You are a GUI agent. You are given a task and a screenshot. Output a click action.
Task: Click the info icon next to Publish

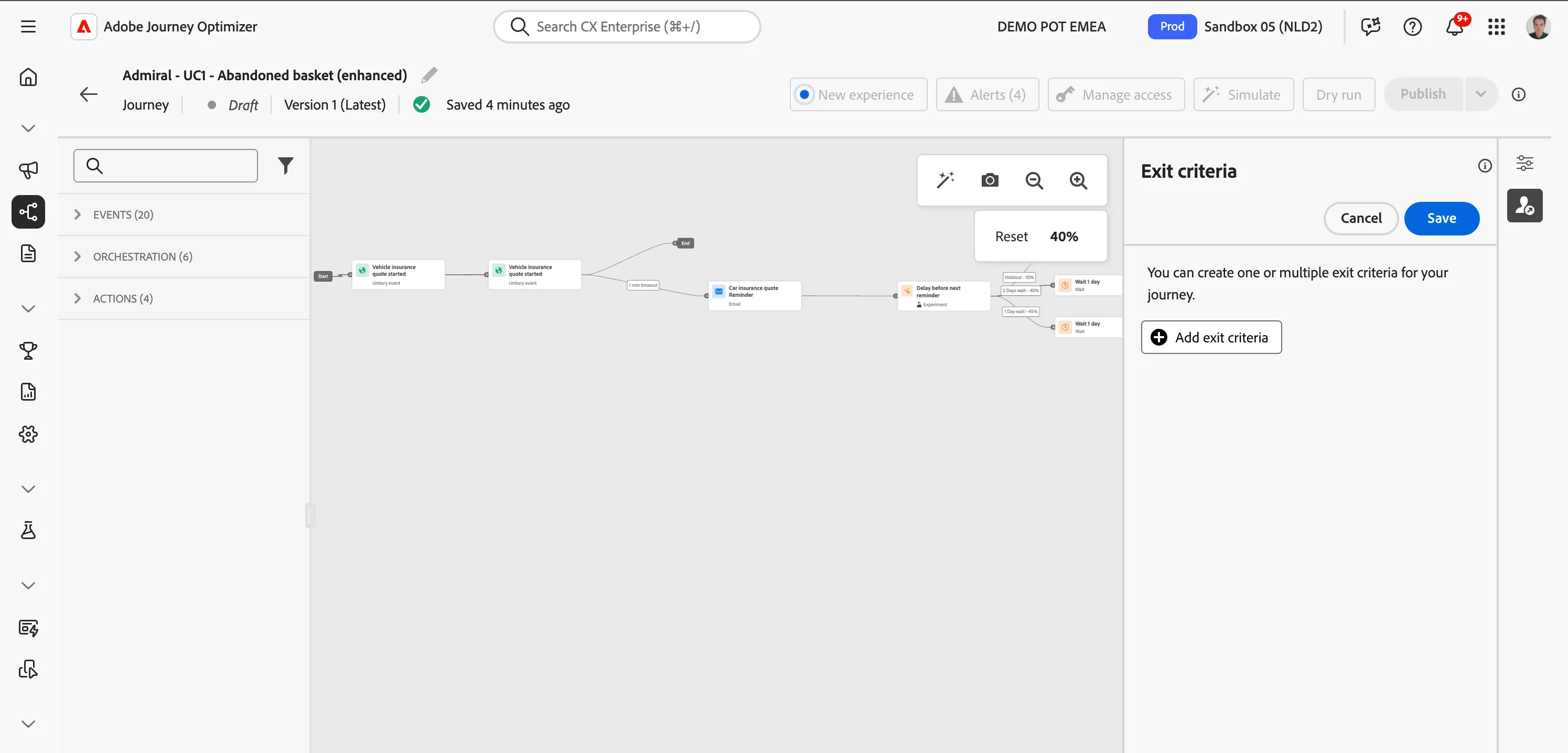(1518, 94)
